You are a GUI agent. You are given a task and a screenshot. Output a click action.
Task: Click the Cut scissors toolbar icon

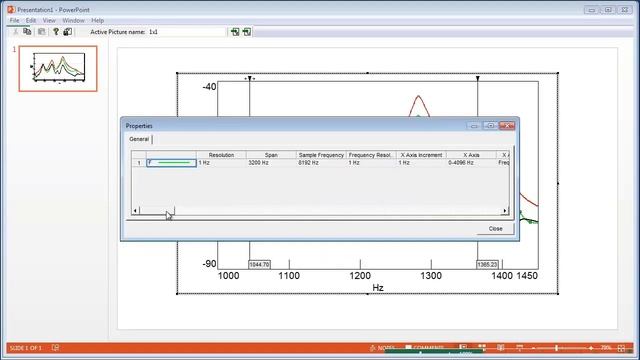coord(16,32)
